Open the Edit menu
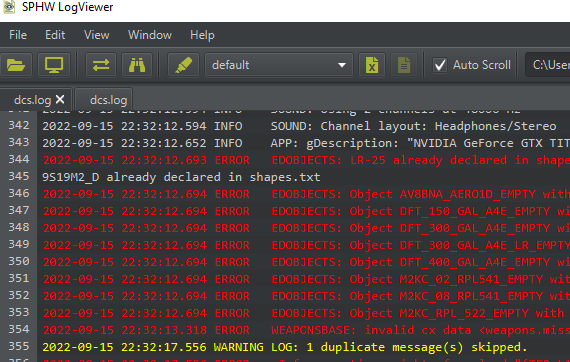This screenshot has height=362, width=570. pyautogui.click(x=55, y=35)
